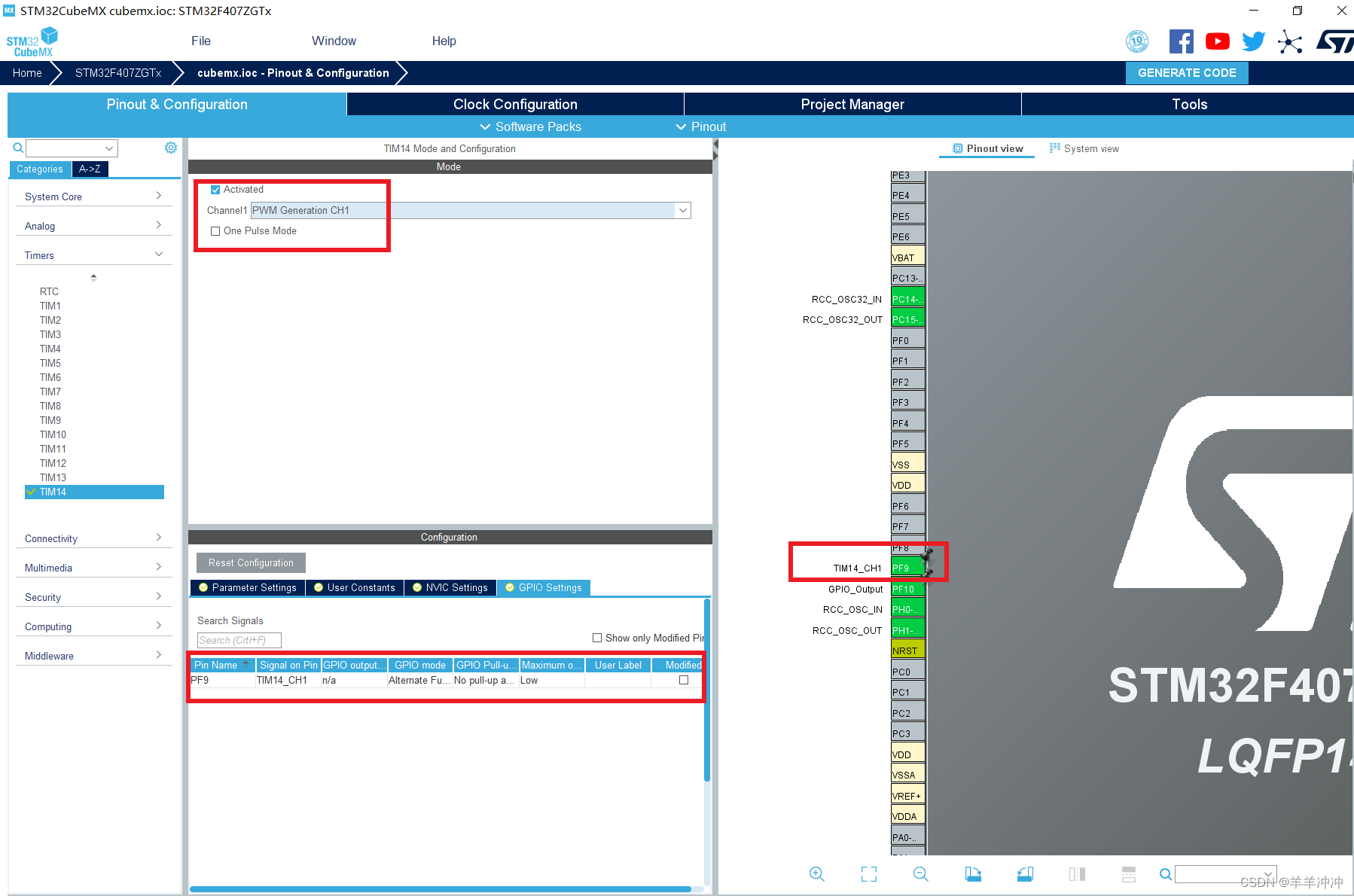Switch to Project Manager tab
This screenshot has height=896, width=1354.
(852, 104)
